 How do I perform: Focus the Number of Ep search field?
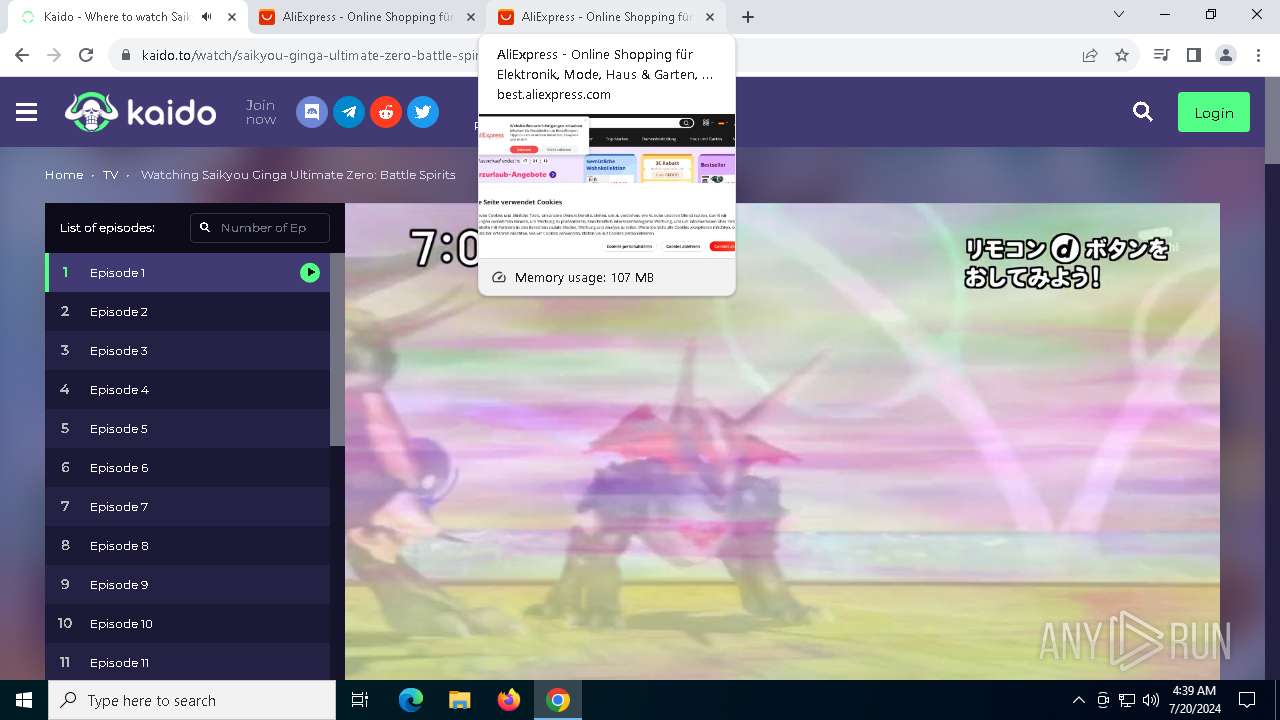pyautogui.click(x=260, y=227)
